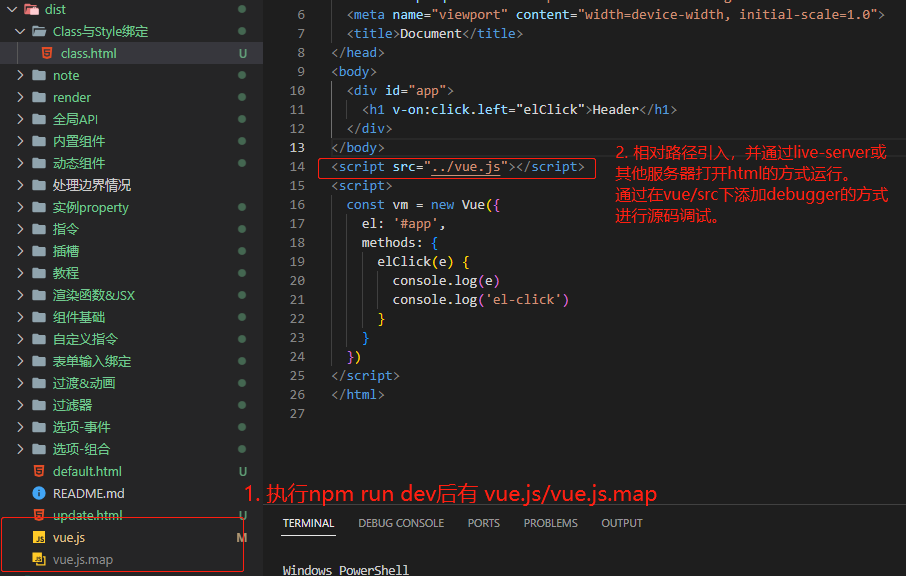Click the folder icon beside render

click(39, 97)
